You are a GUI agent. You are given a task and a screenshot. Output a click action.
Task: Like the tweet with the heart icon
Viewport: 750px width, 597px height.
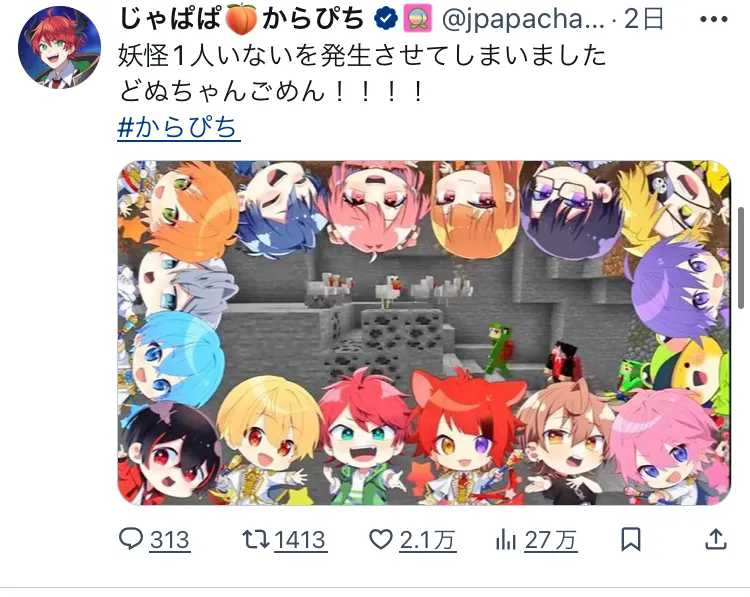381,539
